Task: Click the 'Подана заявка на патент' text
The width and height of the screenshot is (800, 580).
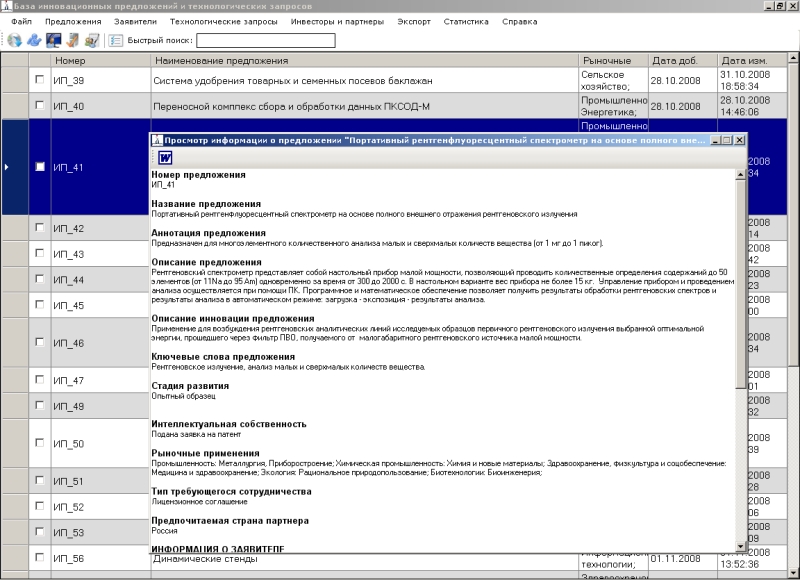Action: [196, 434]
